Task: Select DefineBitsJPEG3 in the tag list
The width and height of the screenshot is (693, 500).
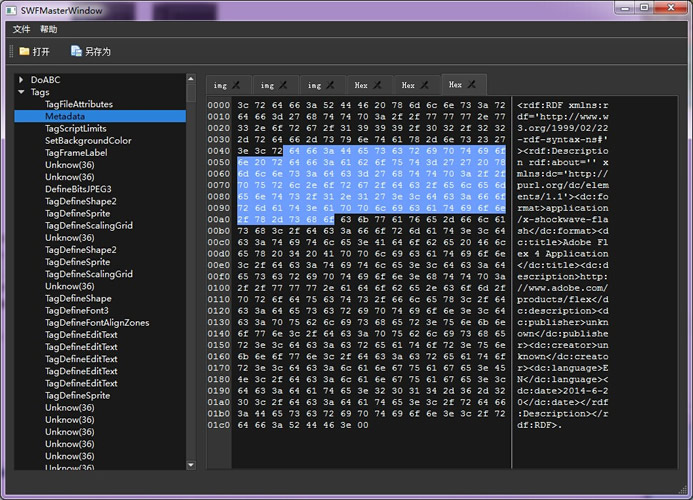Action: click(78, 189)
